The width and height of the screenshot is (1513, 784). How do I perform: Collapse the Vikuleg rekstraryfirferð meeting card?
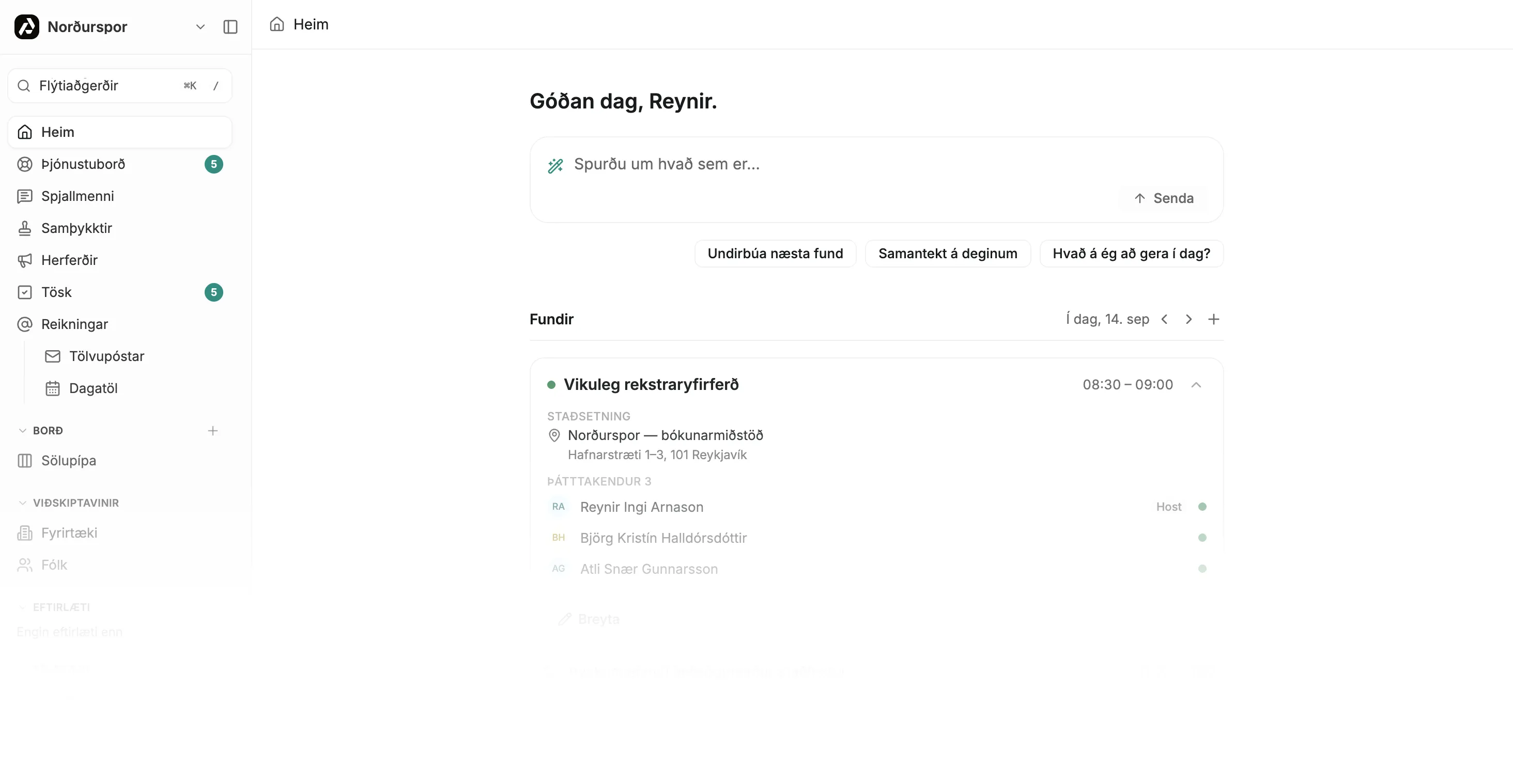point(1196,385)
